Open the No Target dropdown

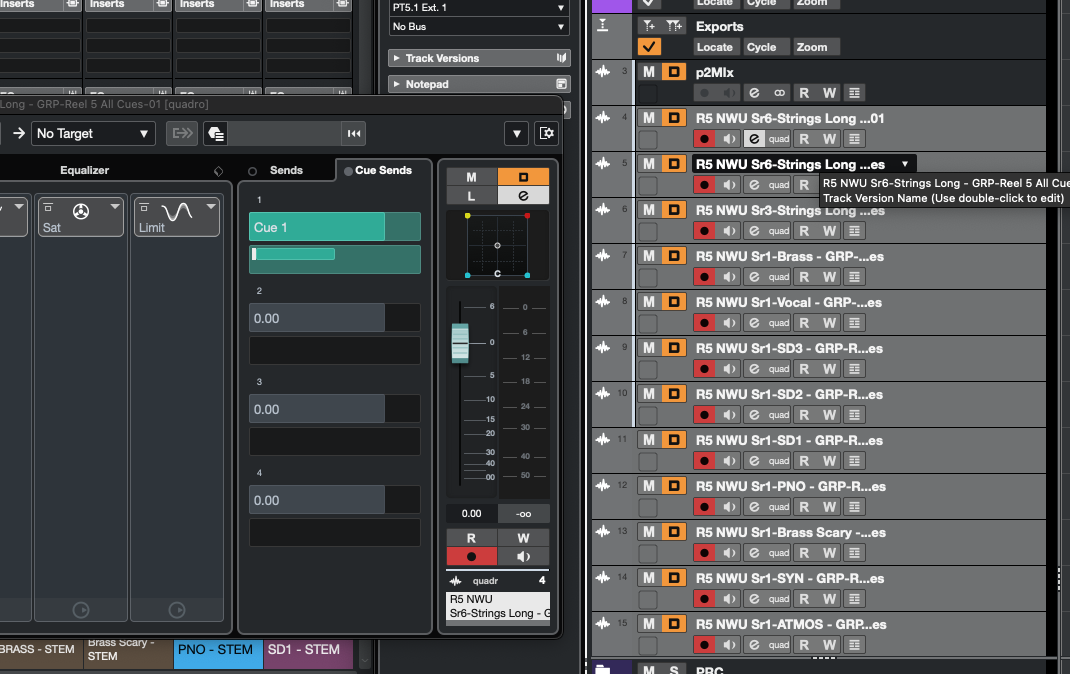click(93, 133)
